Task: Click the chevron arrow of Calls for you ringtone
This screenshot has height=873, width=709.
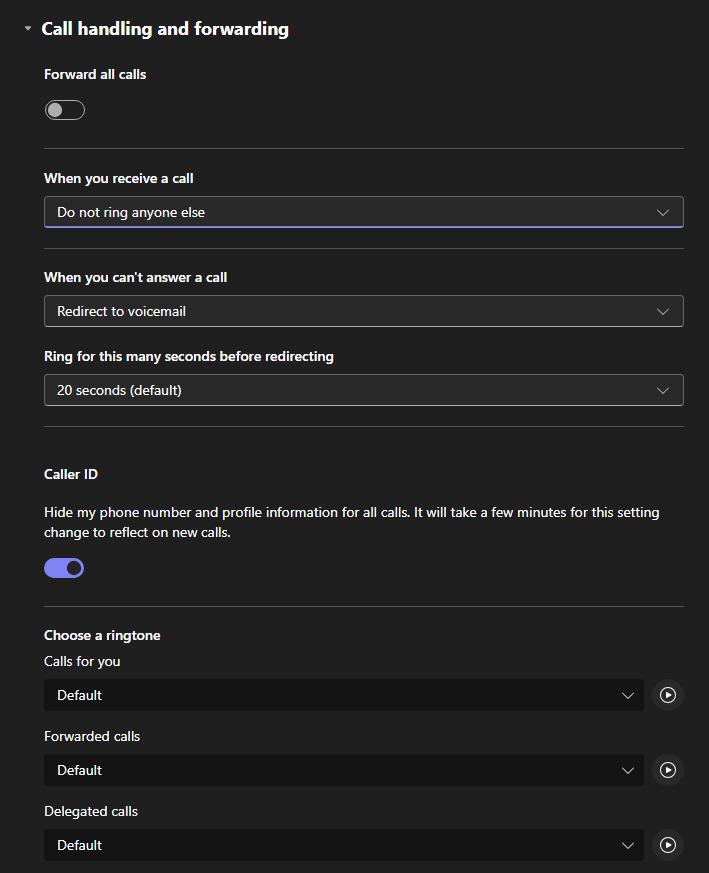Action: tap(628, 695)
